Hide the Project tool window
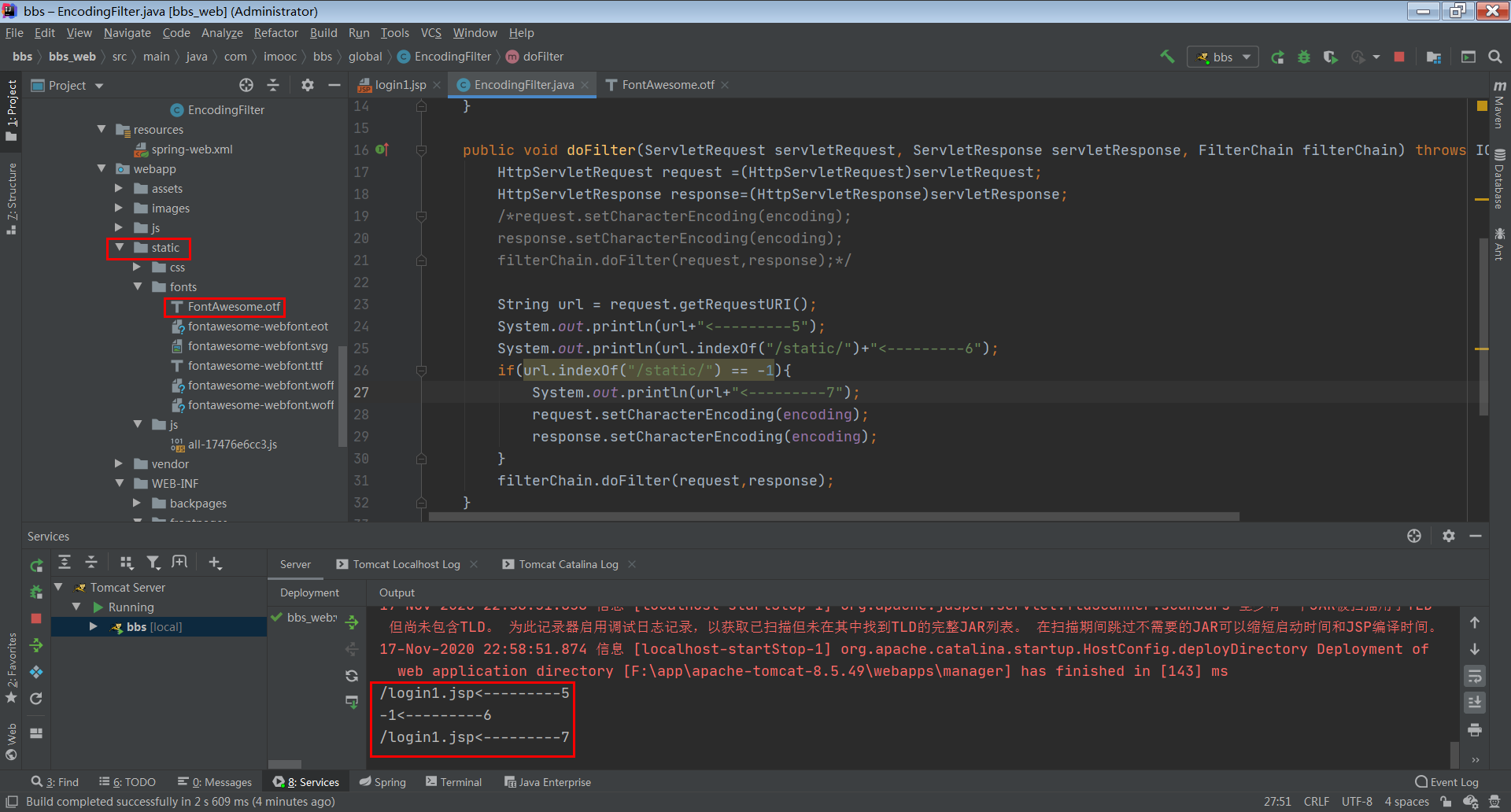The image size is (1511, 812). click(334, 85)
